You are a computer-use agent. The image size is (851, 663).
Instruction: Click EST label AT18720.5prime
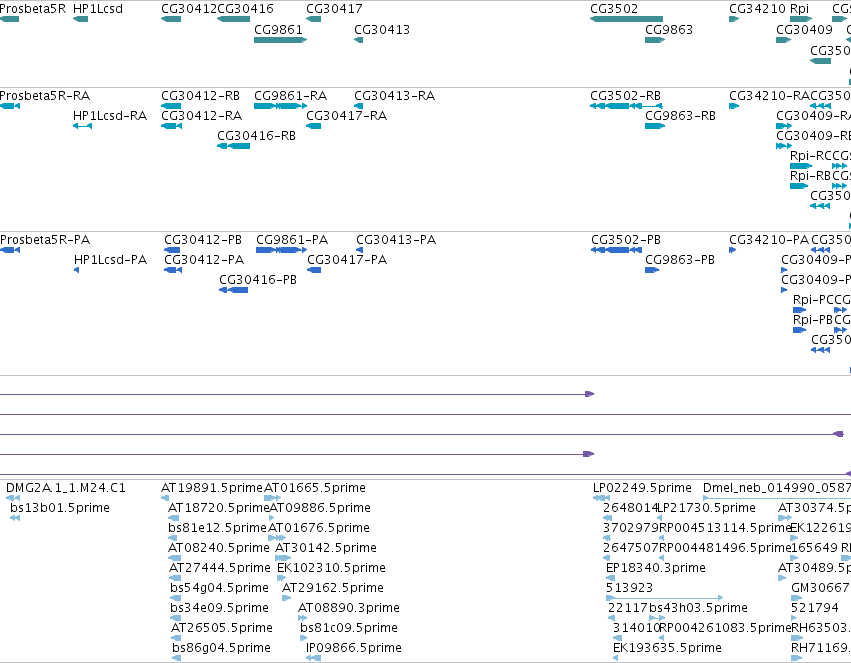[219, 508]
